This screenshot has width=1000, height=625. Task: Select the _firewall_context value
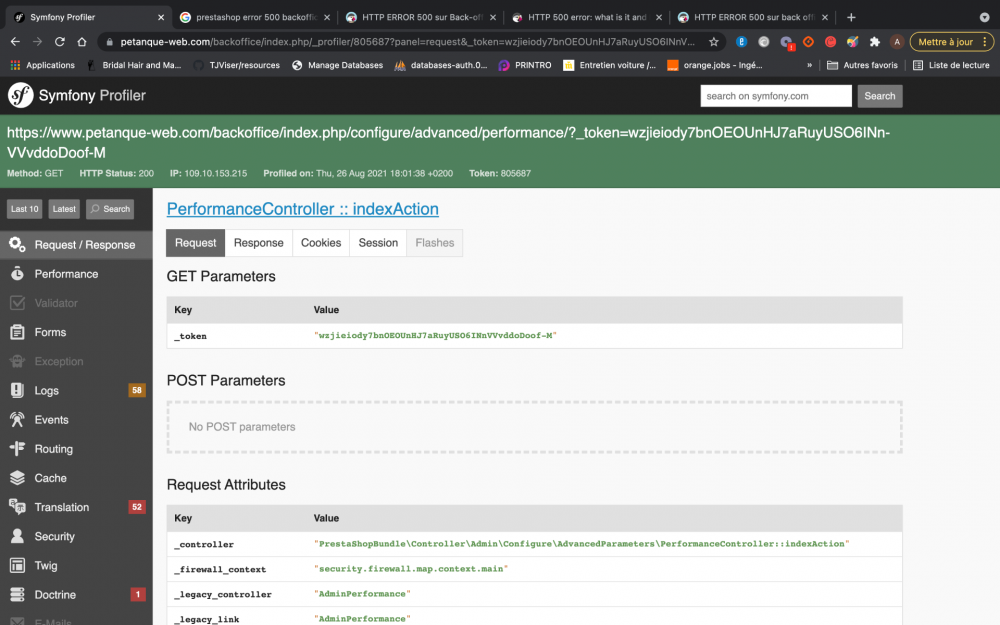tap(411, 569)
